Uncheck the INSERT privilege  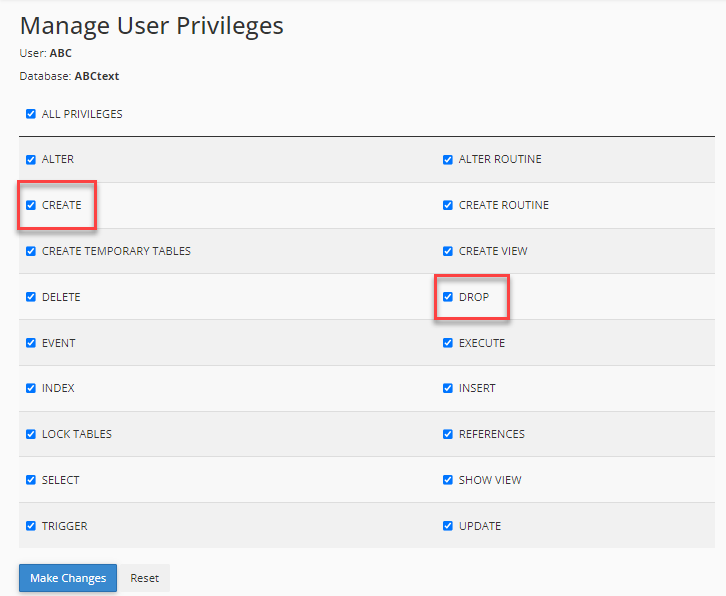pyautogui.click(x=448, y=388)
